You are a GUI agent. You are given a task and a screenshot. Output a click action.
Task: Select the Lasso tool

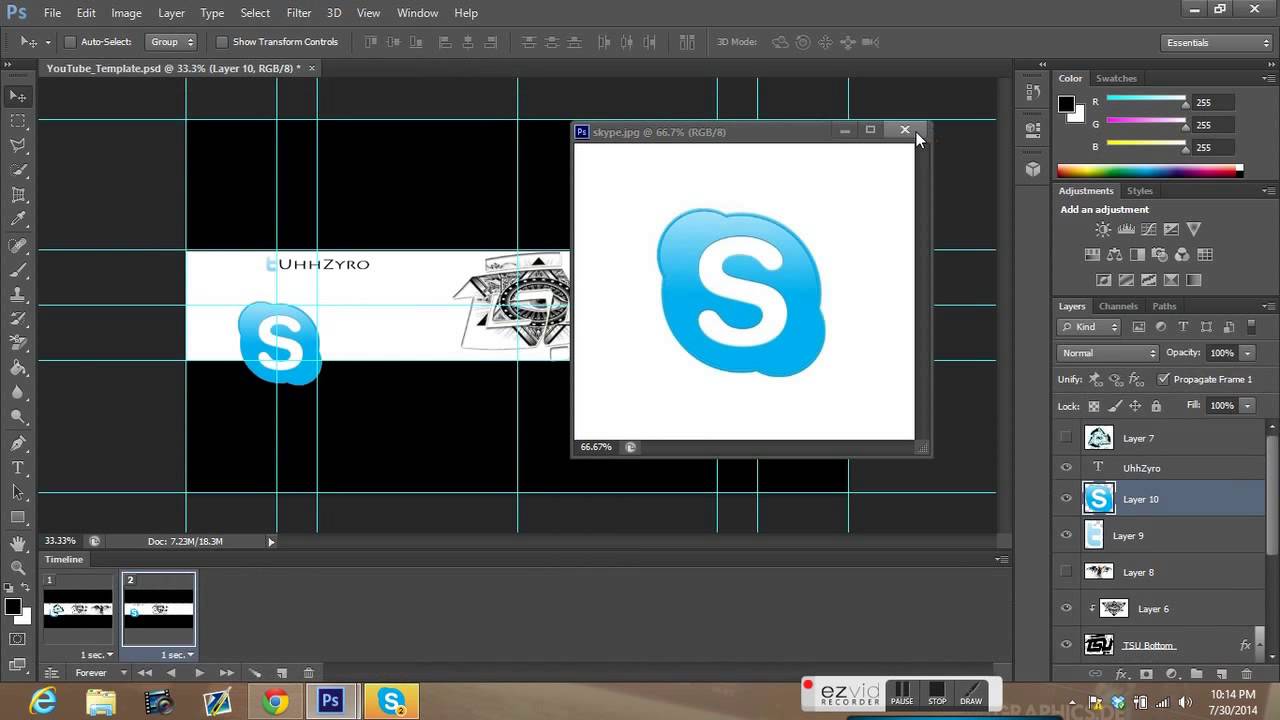coord(18,146)
